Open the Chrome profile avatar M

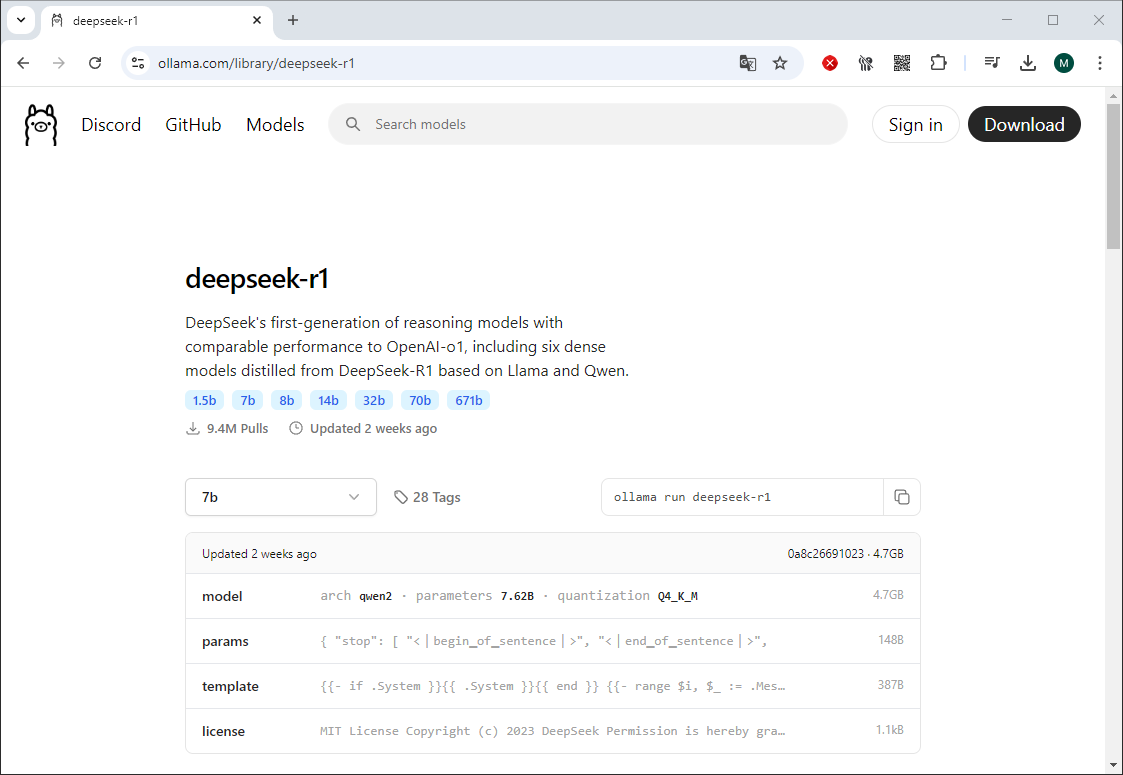click(1064, 63)
